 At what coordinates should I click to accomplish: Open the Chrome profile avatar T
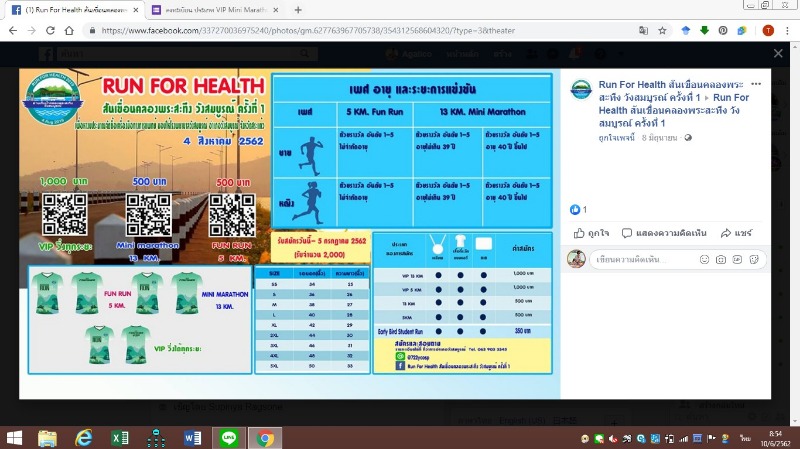point(768,31)
